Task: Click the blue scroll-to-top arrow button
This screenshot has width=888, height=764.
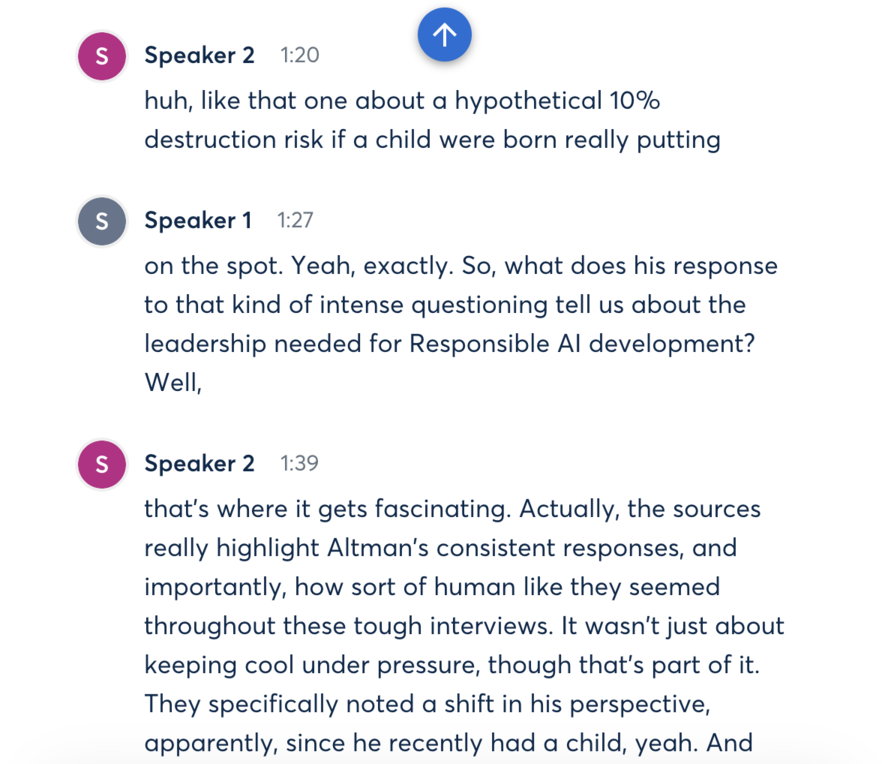Action: click(x=444, y=35)
